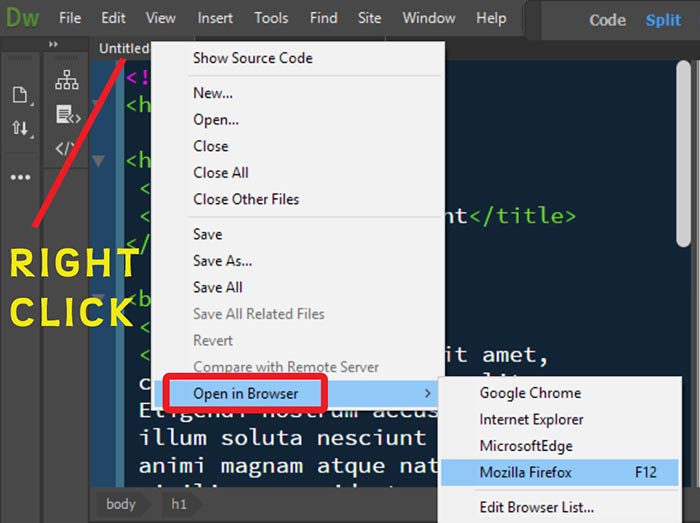Open the Edit menu
Screen dimensions: 700x523
(113, 18)
